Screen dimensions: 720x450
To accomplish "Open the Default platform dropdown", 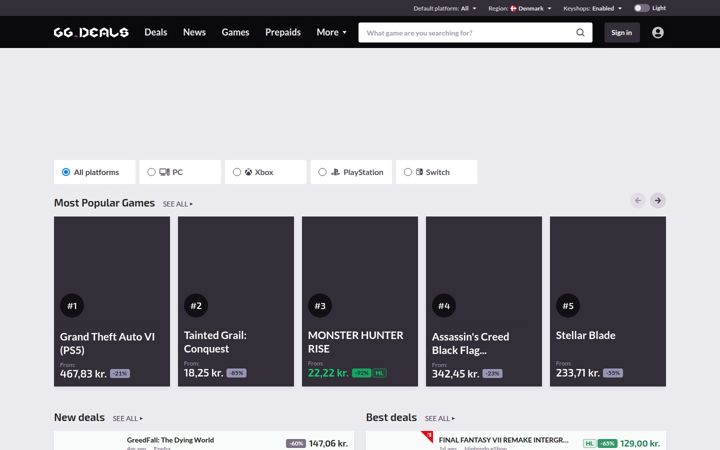I will coord(445,8).
